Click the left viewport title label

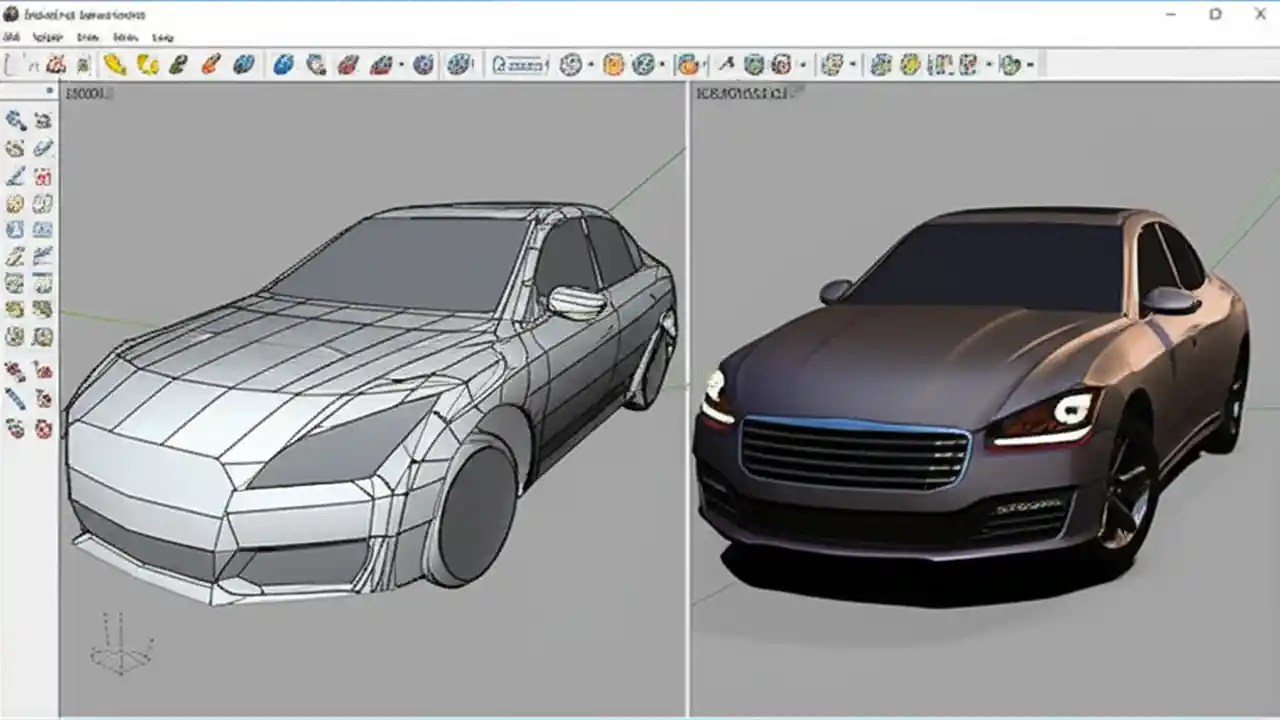(85, 92)
